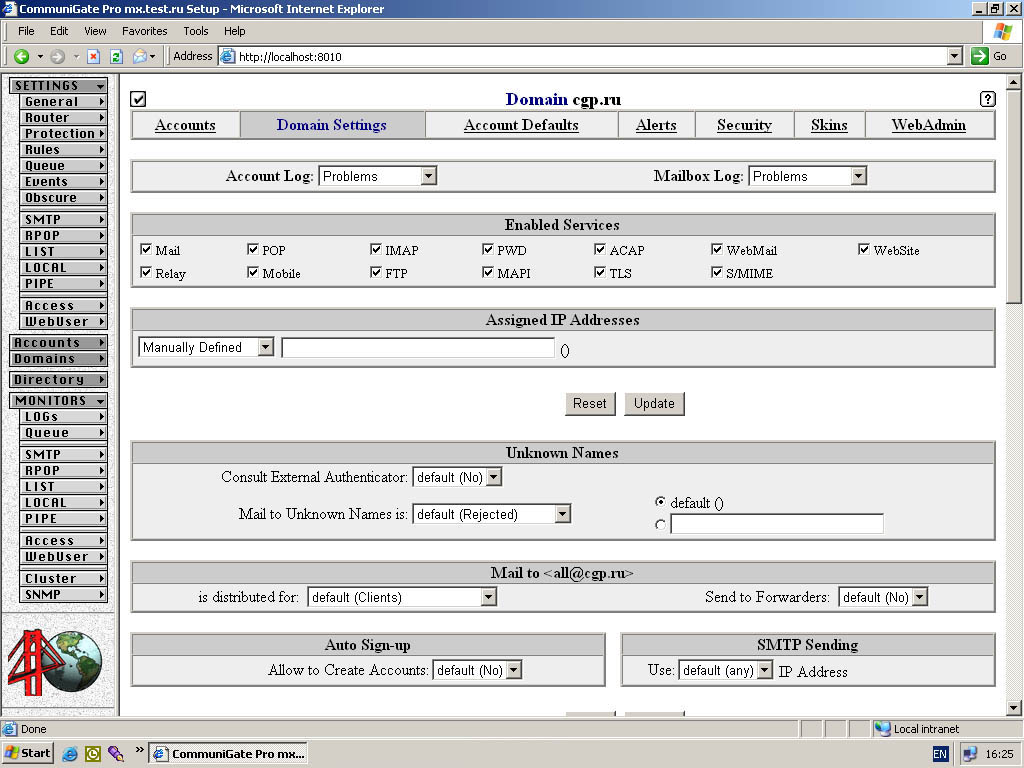Click the Update button
Image resolution: width=1024 pixels, height=768 pixels.
[654, 404]
